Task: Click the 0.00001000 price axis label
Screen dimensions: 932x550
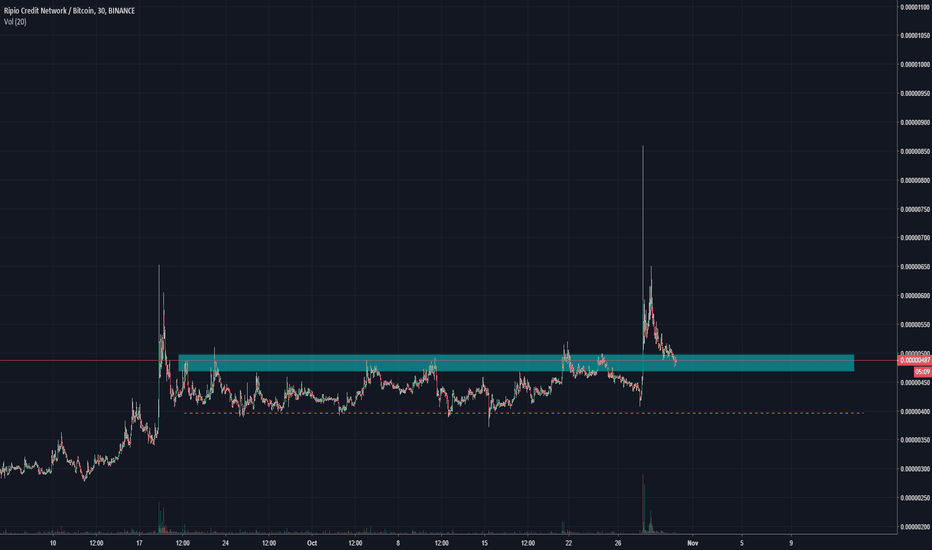Action: pos(915,65)
